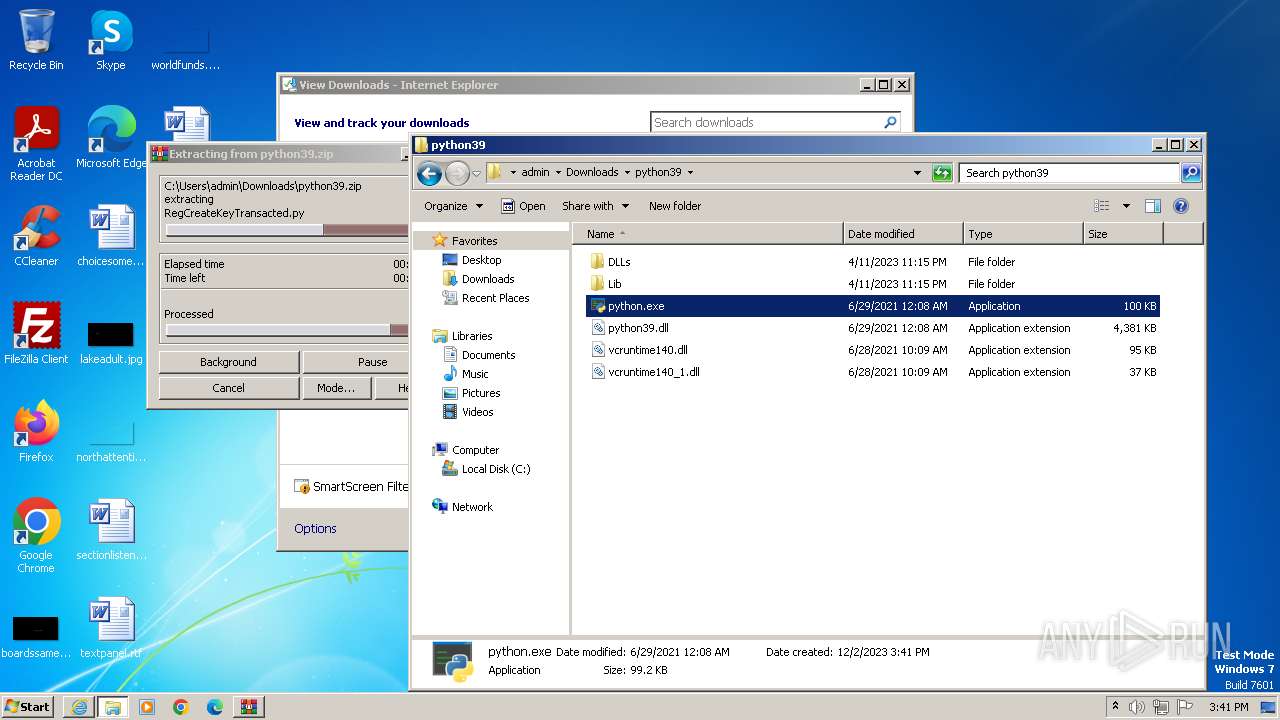Click the Mode... button

pos(335,388)
